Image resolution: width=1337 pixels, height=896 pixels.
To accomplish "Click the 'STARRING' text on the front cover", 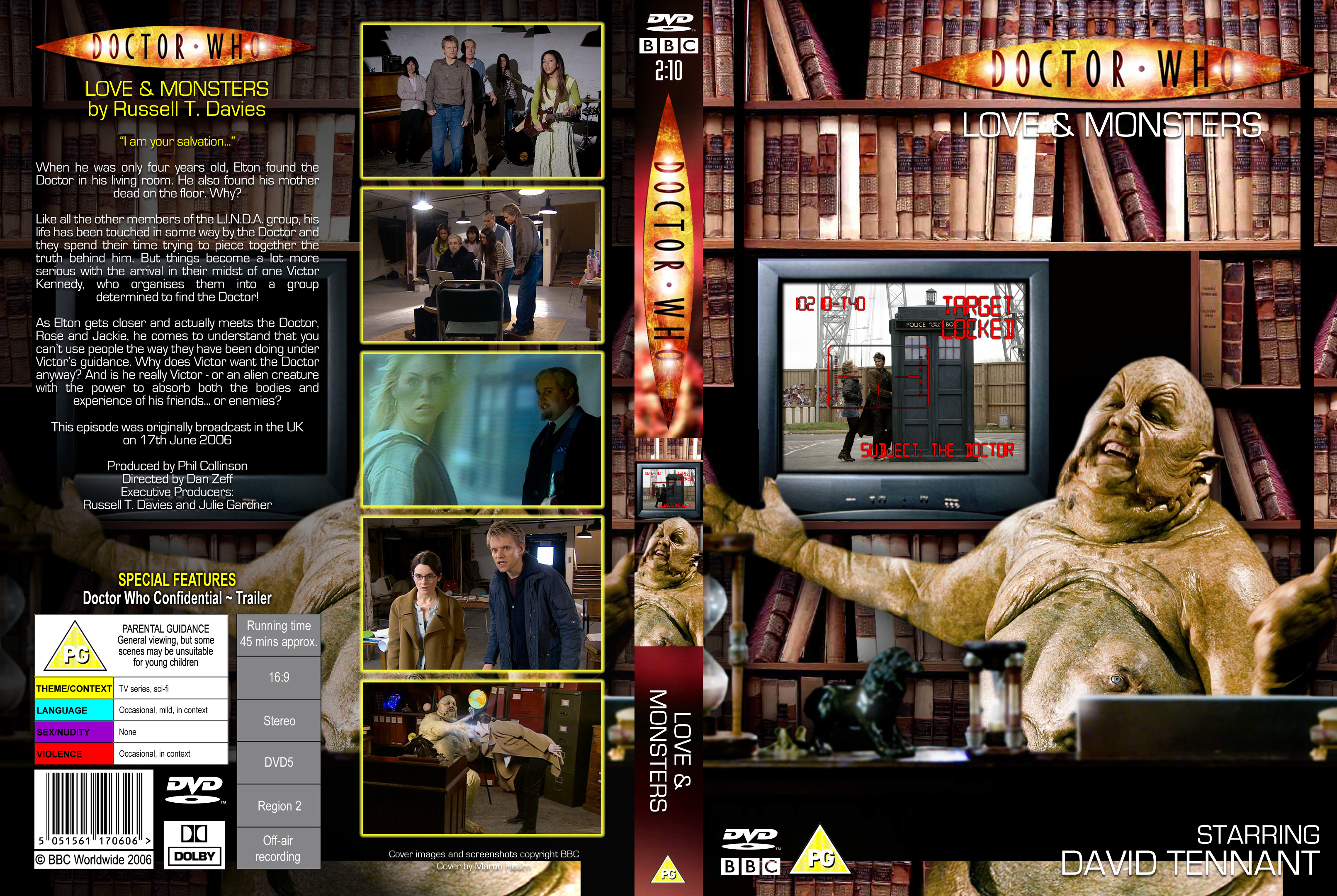I will 1258,835.
